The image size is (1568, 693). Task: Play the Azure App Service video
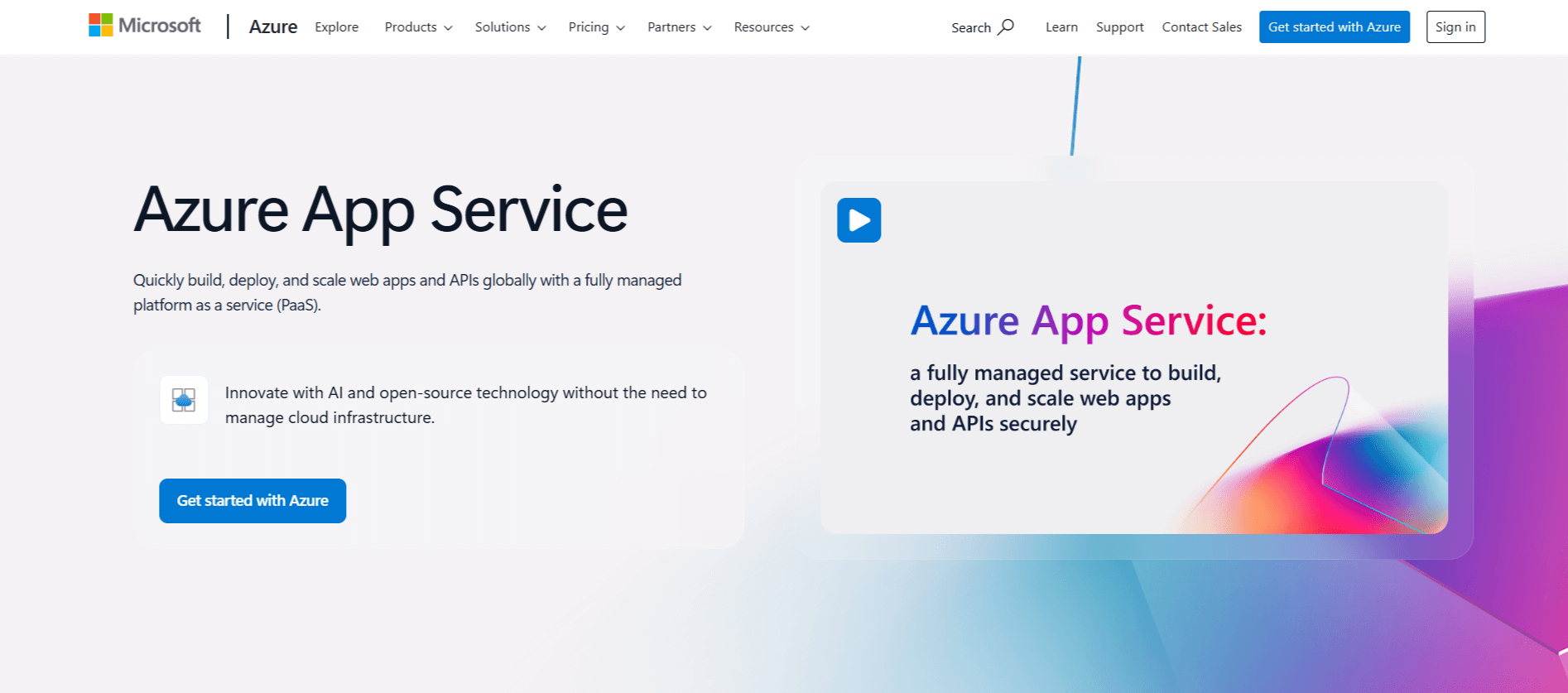point(859,220)
